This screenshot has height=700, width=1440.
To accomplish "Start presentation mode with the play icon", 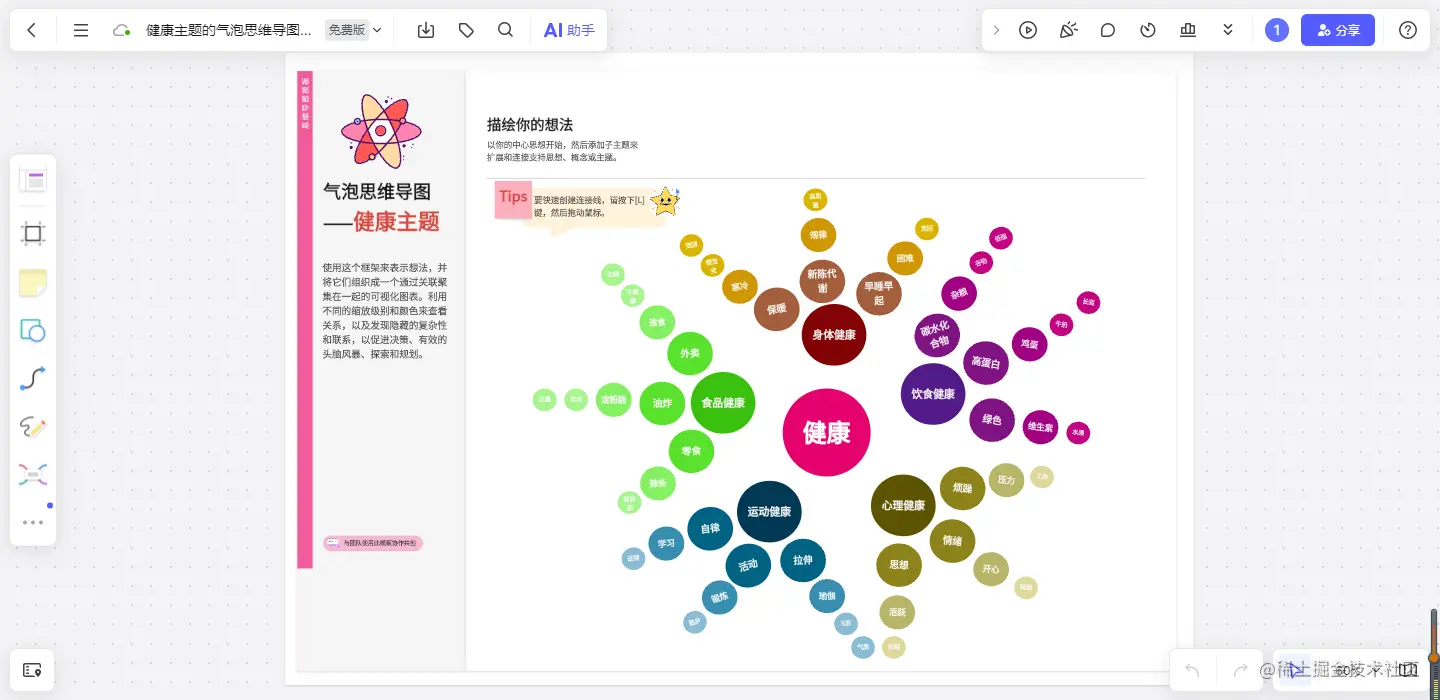I will 1028,30.
